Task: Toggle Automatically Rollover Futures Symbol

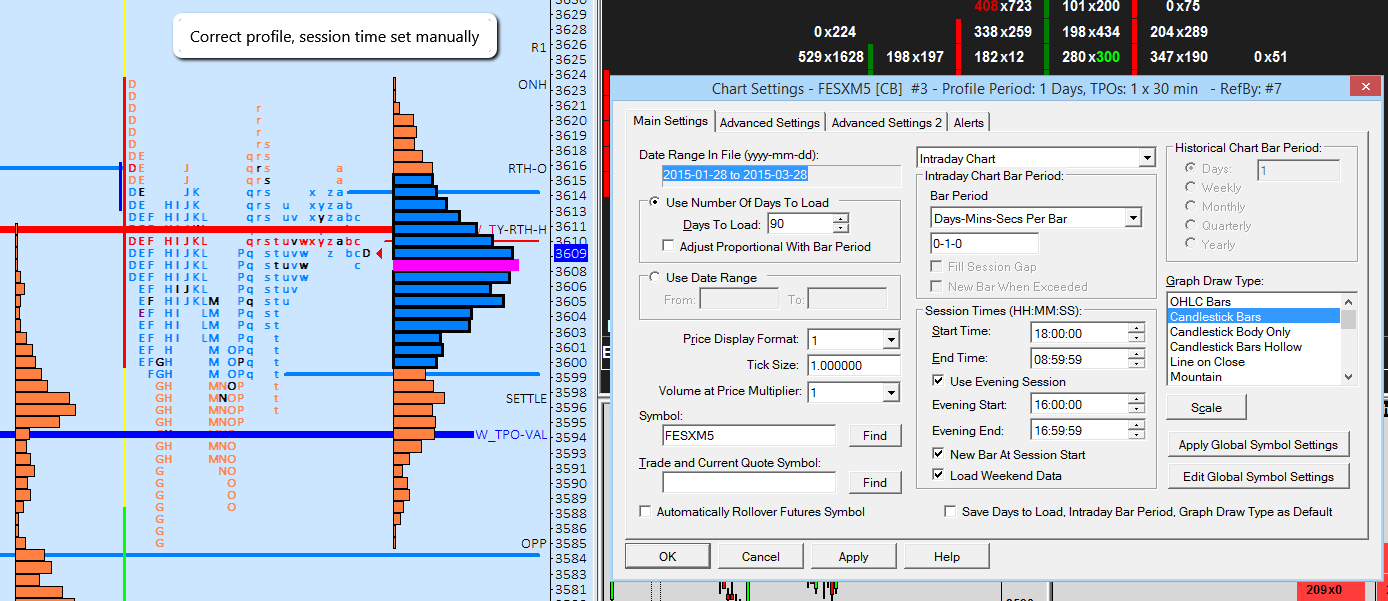Action: [646, 512]
